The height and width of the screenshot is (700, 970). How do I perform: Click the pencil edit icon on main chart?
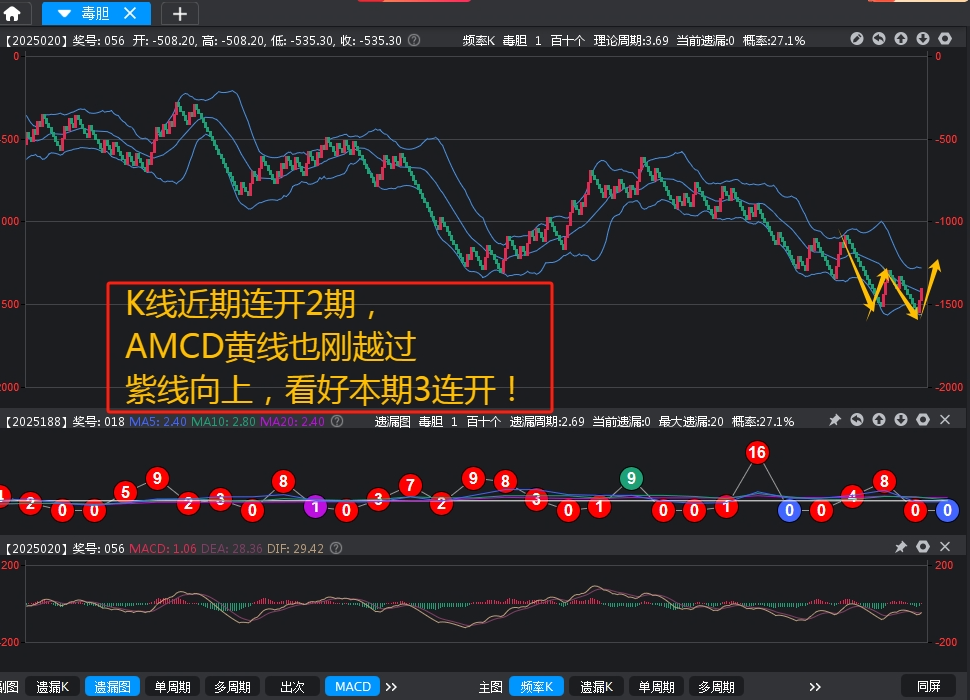[857, 39]
